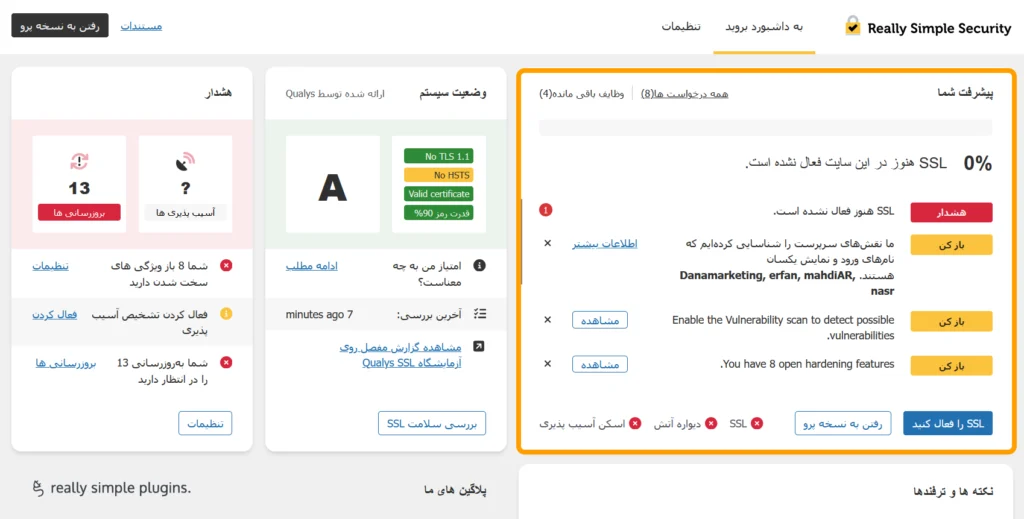Click the blue 'SSL را فعال کنید' button

coord(947,423)
